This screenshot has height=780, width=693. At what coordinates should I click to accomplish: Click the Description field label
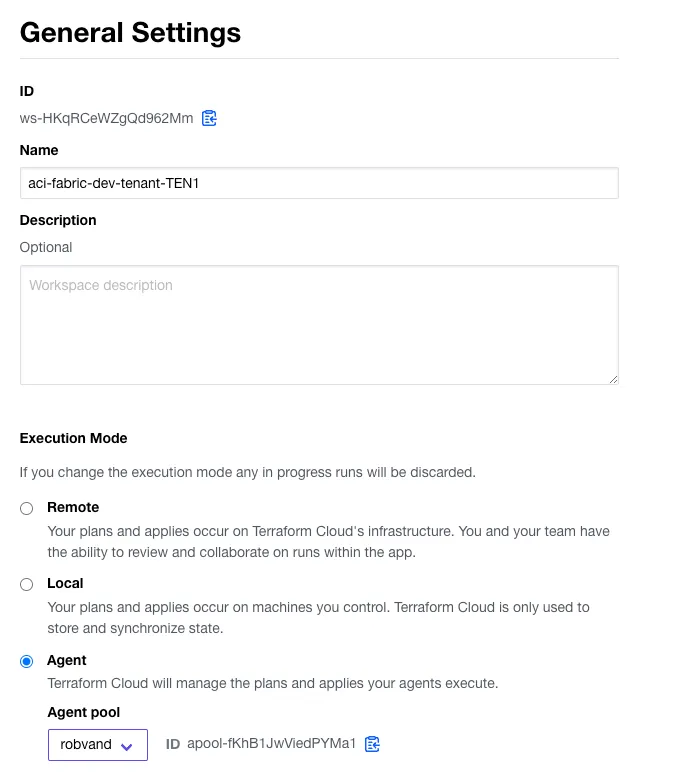(58, 220)
